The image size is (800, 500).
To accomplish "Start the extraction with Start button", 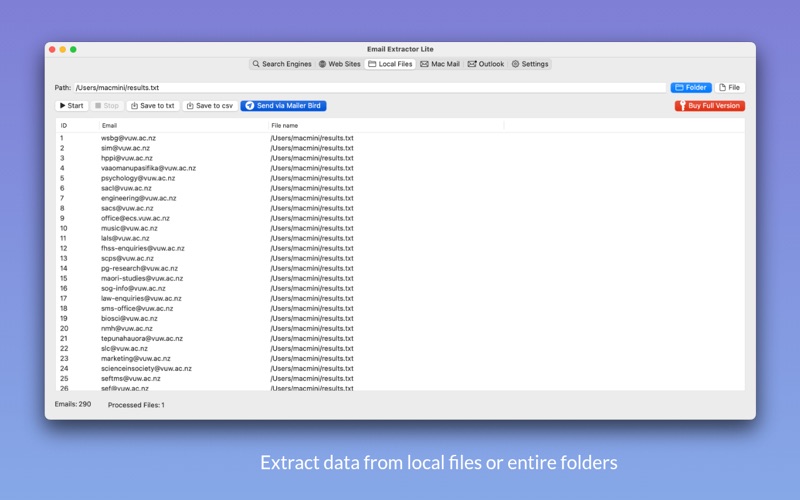I will (71, 106).
